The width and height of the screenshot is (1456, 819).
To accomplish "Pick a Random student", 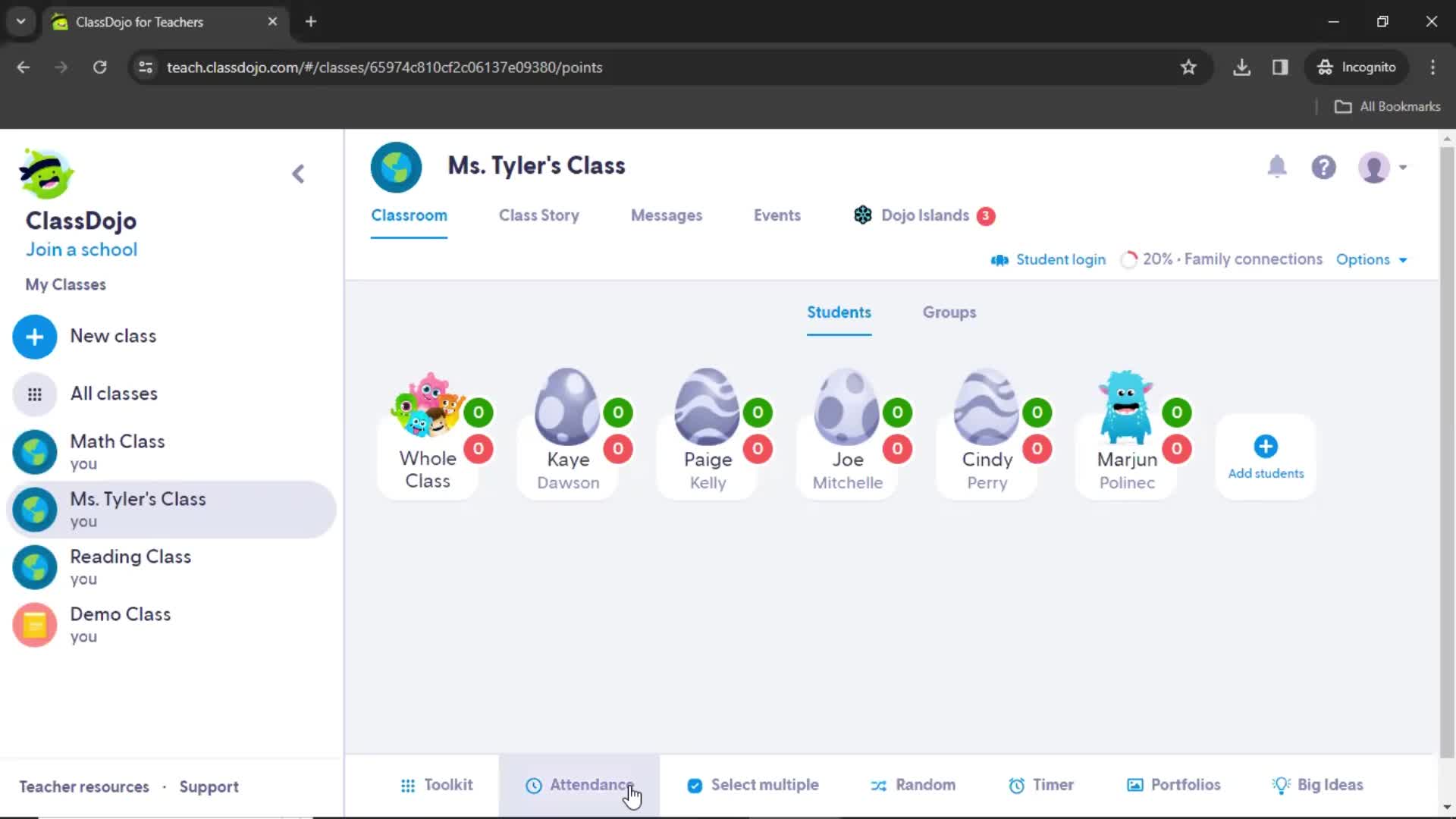I will (913, 786).
